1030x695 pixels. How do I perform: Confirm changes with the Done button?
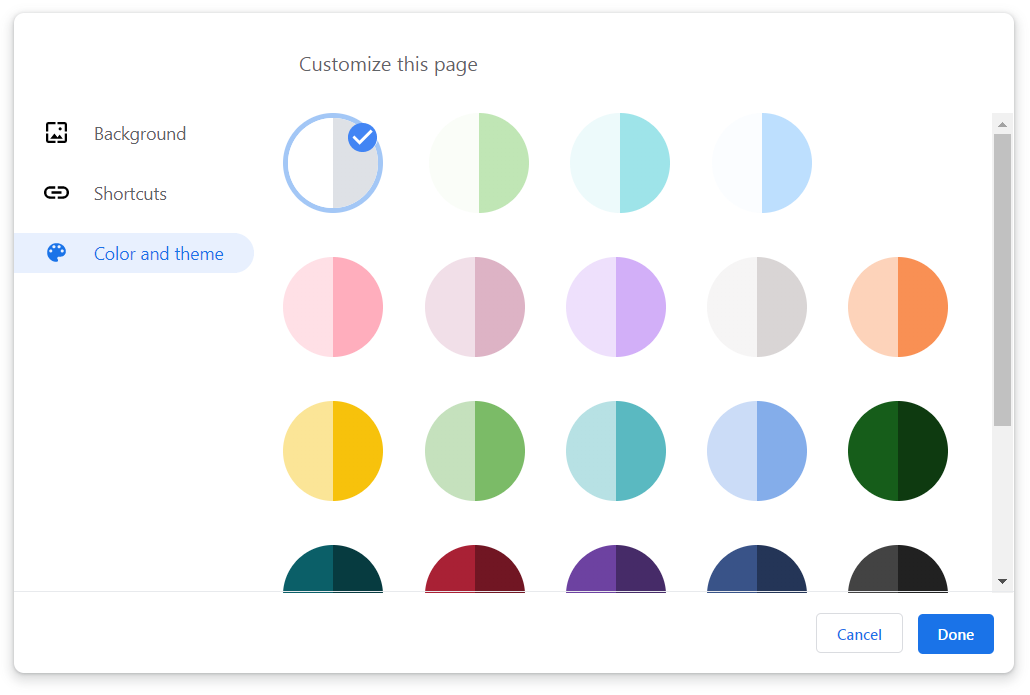(x=955, y=634)
